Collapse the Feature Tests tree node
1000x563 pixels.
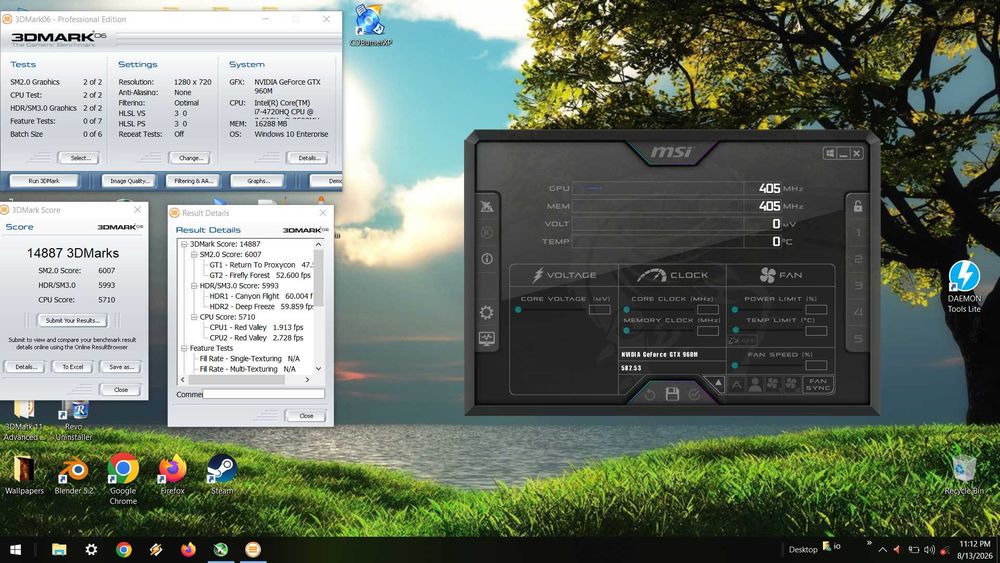point(184,348)
